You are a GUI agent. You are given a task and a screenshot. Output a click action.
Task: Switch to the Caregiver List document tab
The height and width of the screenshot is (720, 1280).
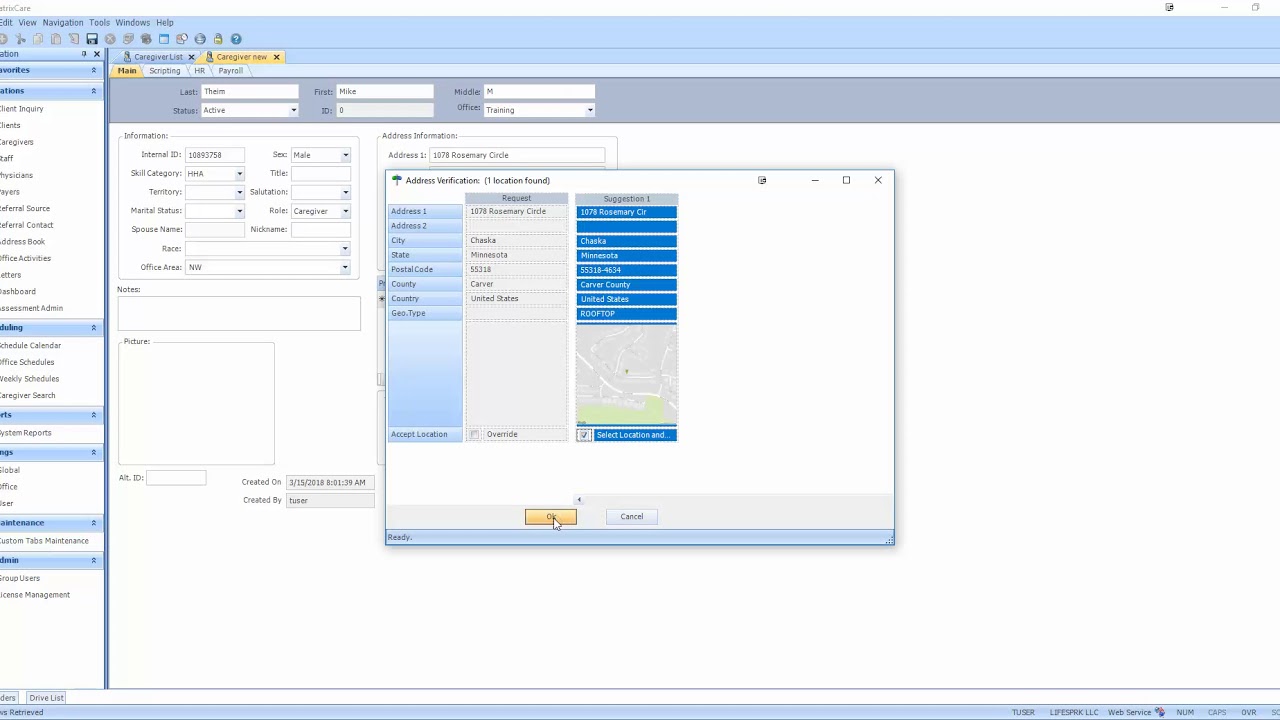tap(159, 57)
